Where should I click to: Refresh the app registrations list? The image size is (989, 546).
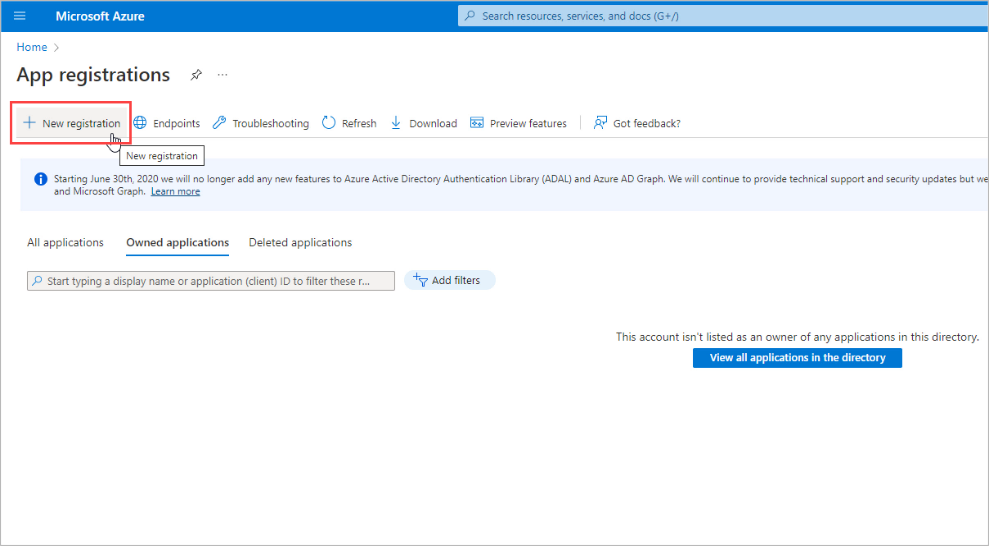point(349,123)
